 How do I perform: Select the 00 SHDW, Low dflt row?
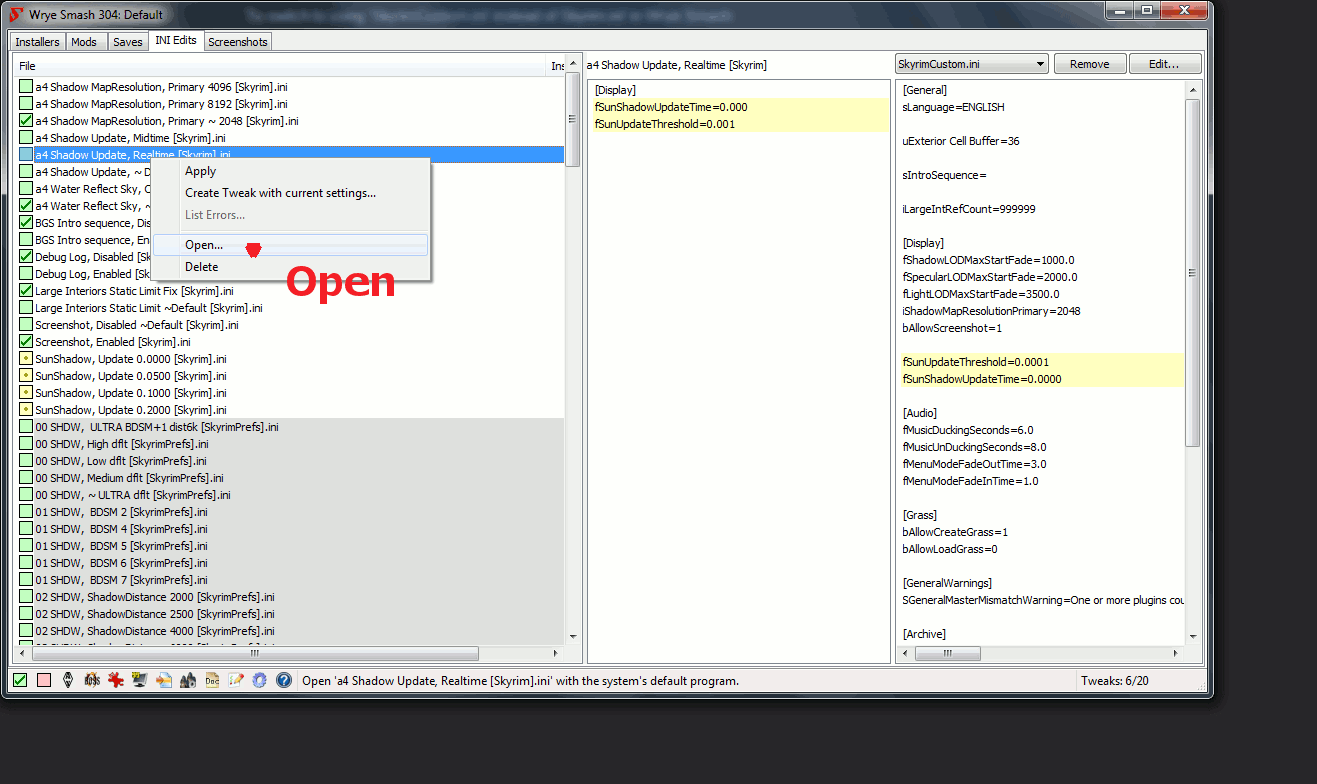[290, 461]
